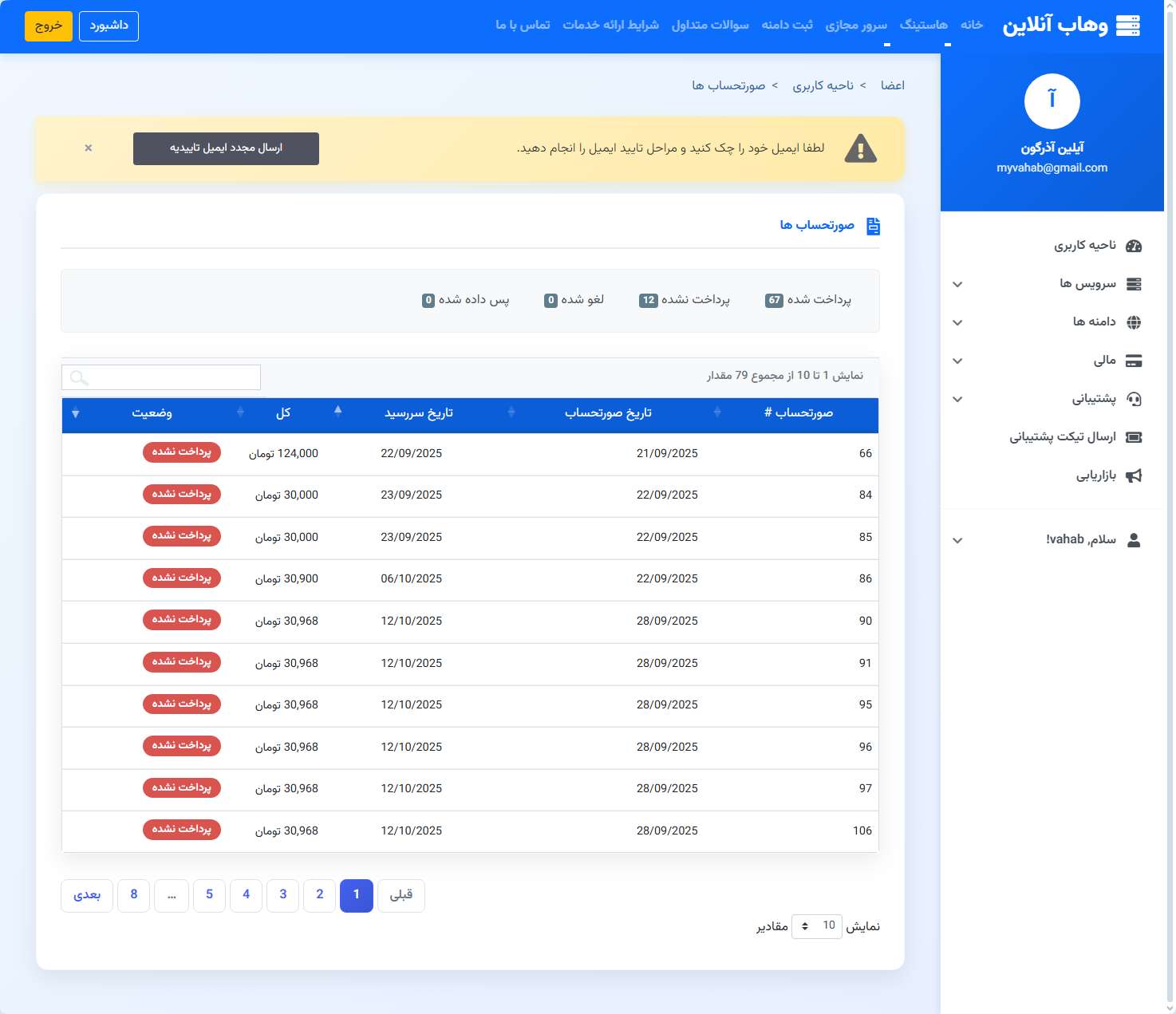
Task: Click the ticket icon for ارسال تیکت پشتیبانی
Action: point(1133,437)
